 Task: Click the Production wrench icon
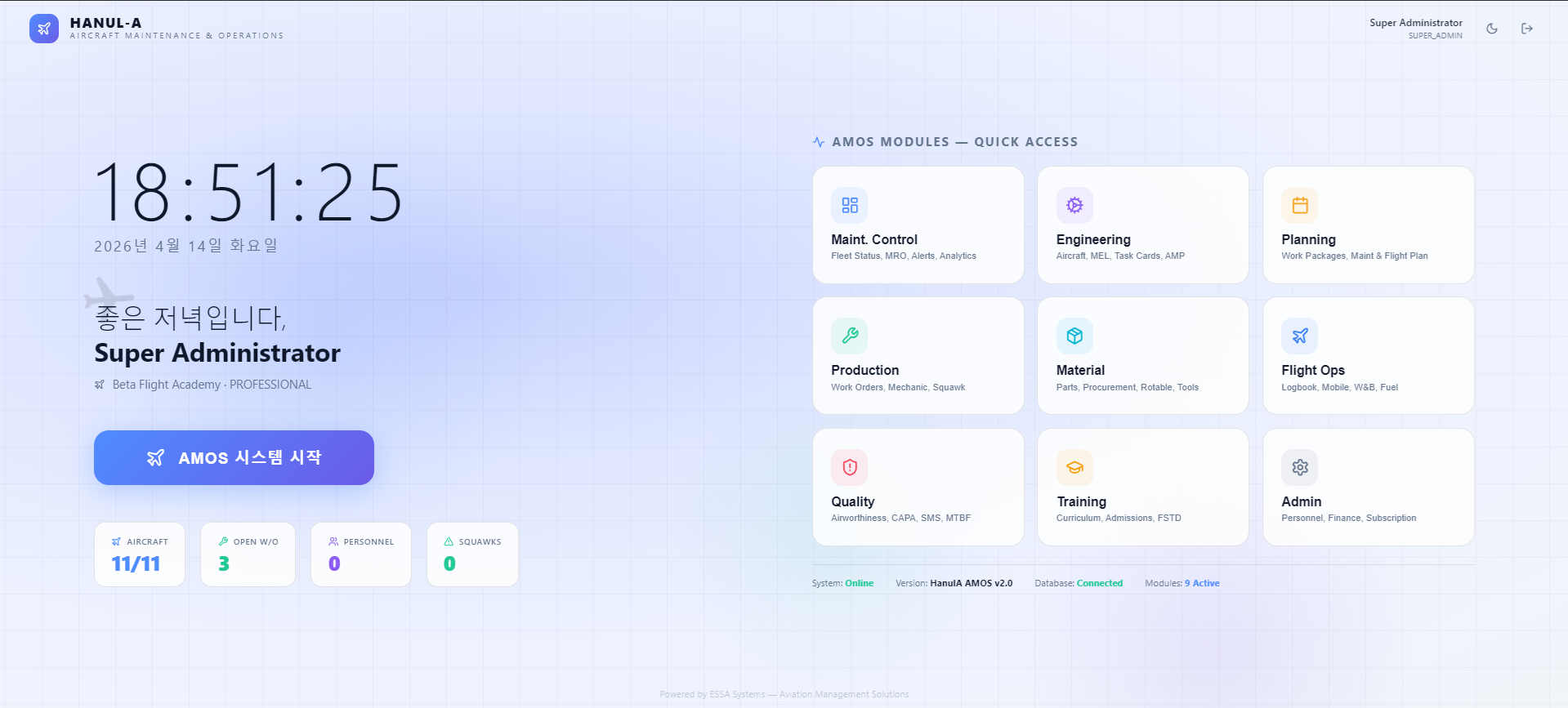[x=850, y=336]
